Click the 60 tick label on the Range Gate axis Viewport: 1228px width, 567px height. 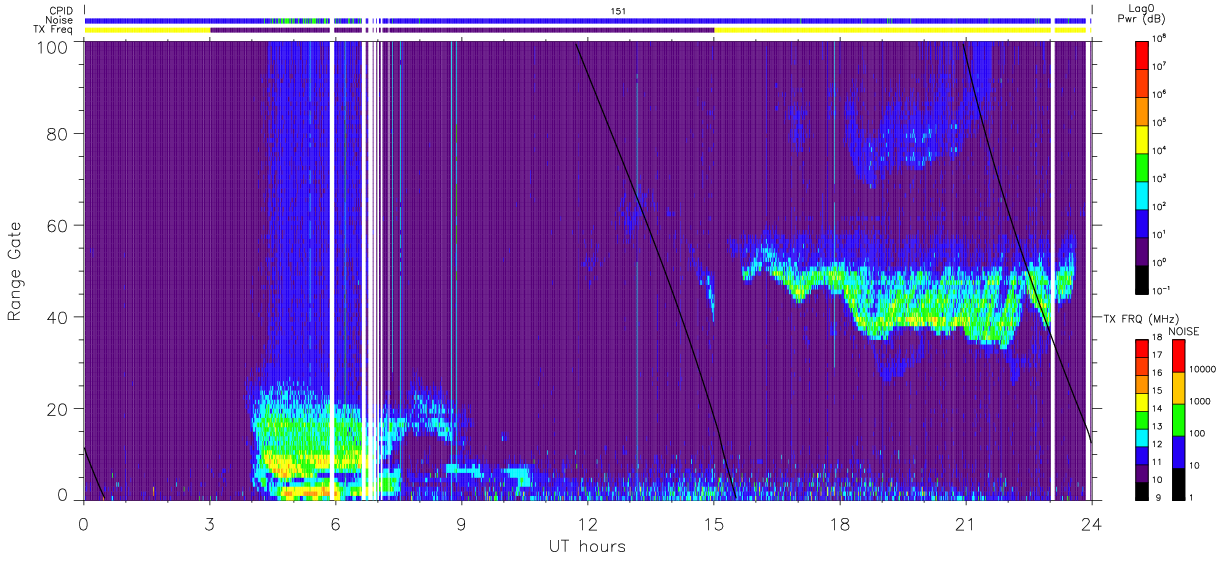coord(58,226)
